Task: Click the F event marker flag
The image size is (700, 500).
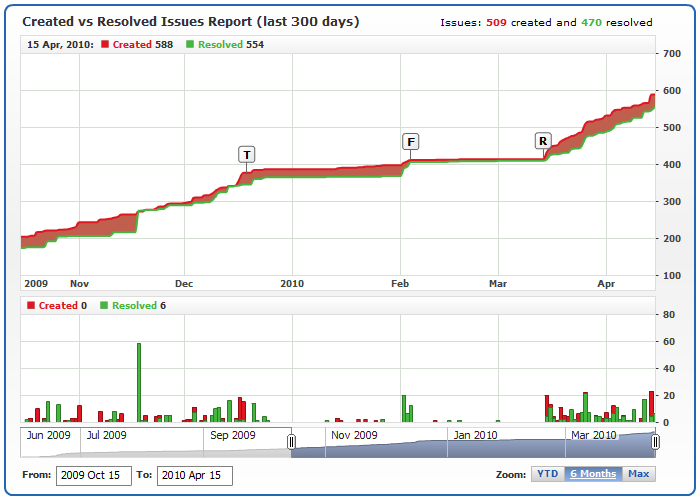Action: coord(410,141)
